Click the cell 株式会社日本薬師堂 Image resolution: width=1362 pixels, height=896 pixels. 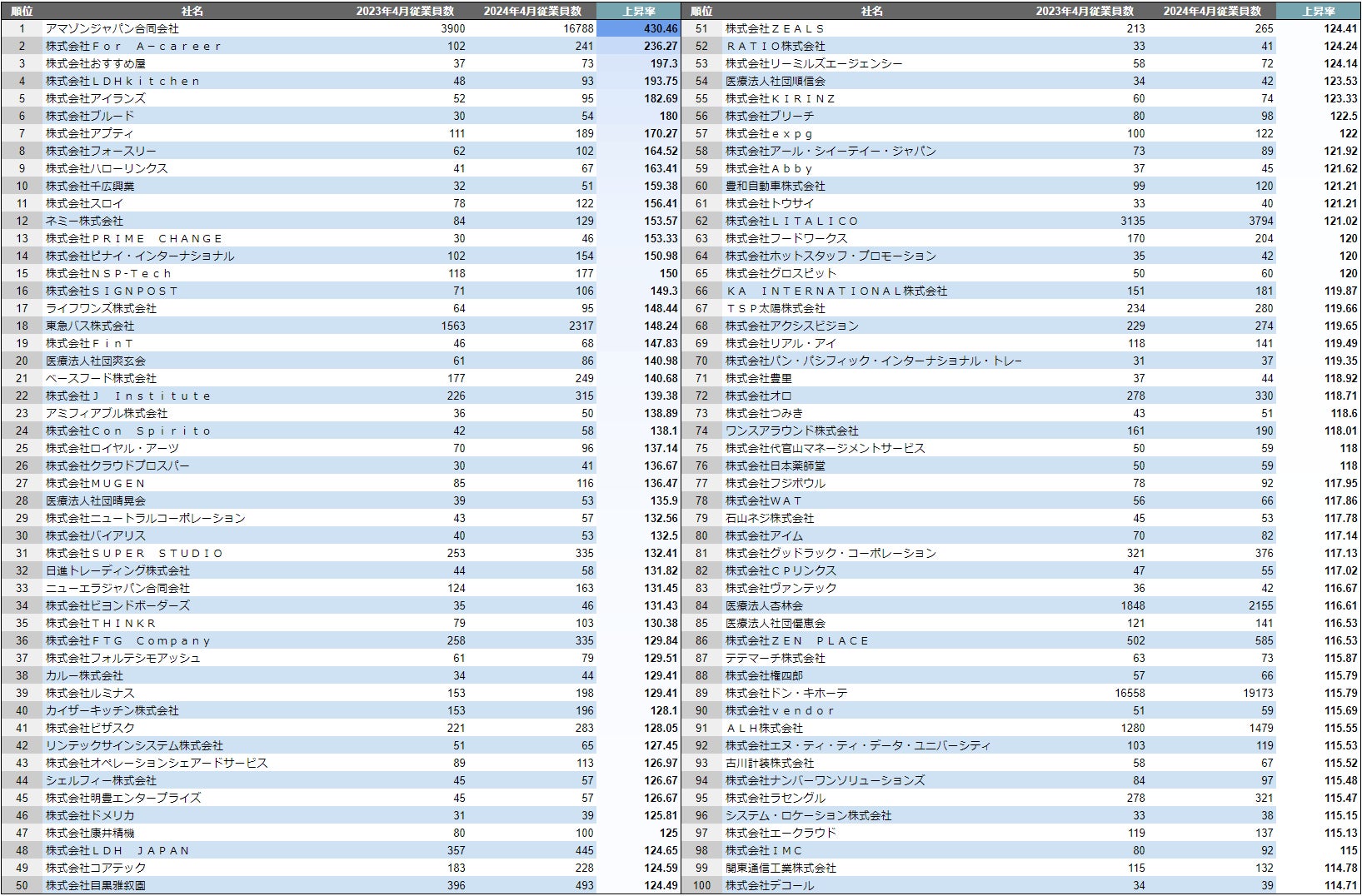click(x=776, y=465)
